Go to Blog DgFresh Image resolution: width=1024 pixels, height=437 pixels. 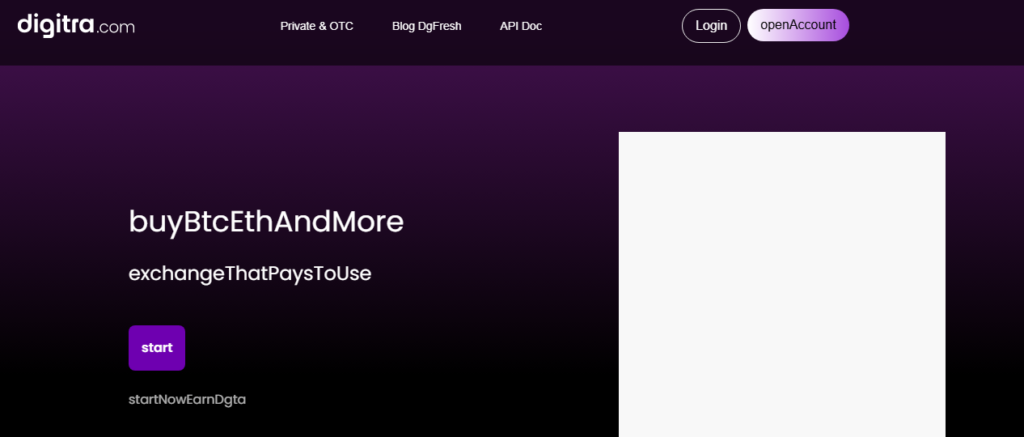[x=426, y=26]
